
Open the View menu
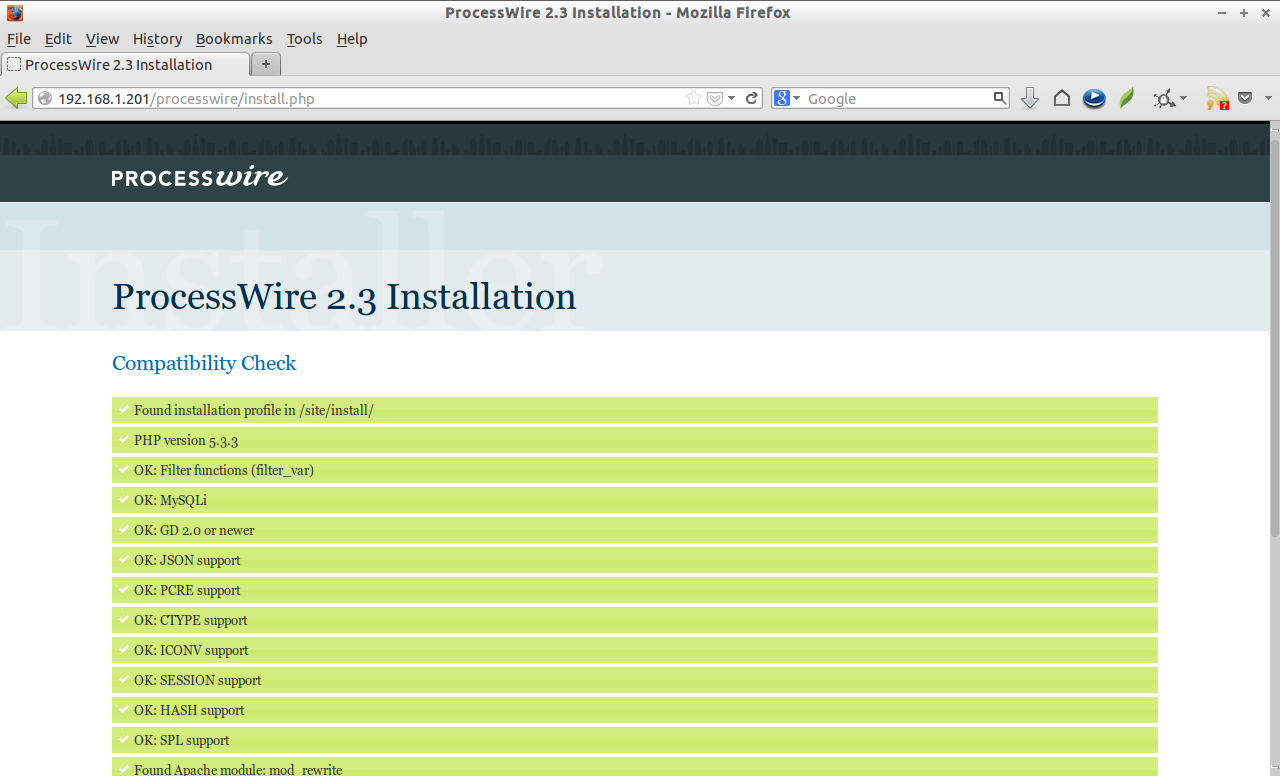102,39
